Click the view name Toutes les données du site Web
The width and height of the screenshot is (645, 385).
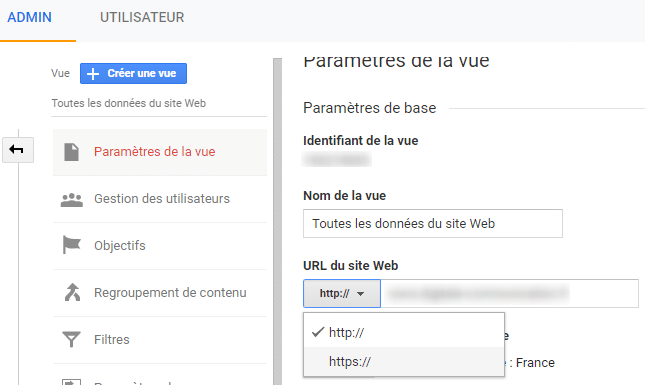pos(129,103)
